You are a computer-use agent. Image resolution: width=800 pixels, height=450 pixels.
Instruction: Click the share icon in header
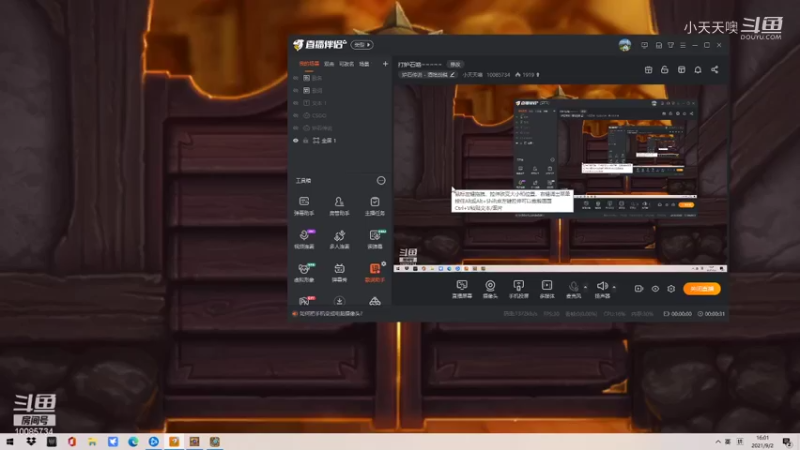click(x=715, y=70)
